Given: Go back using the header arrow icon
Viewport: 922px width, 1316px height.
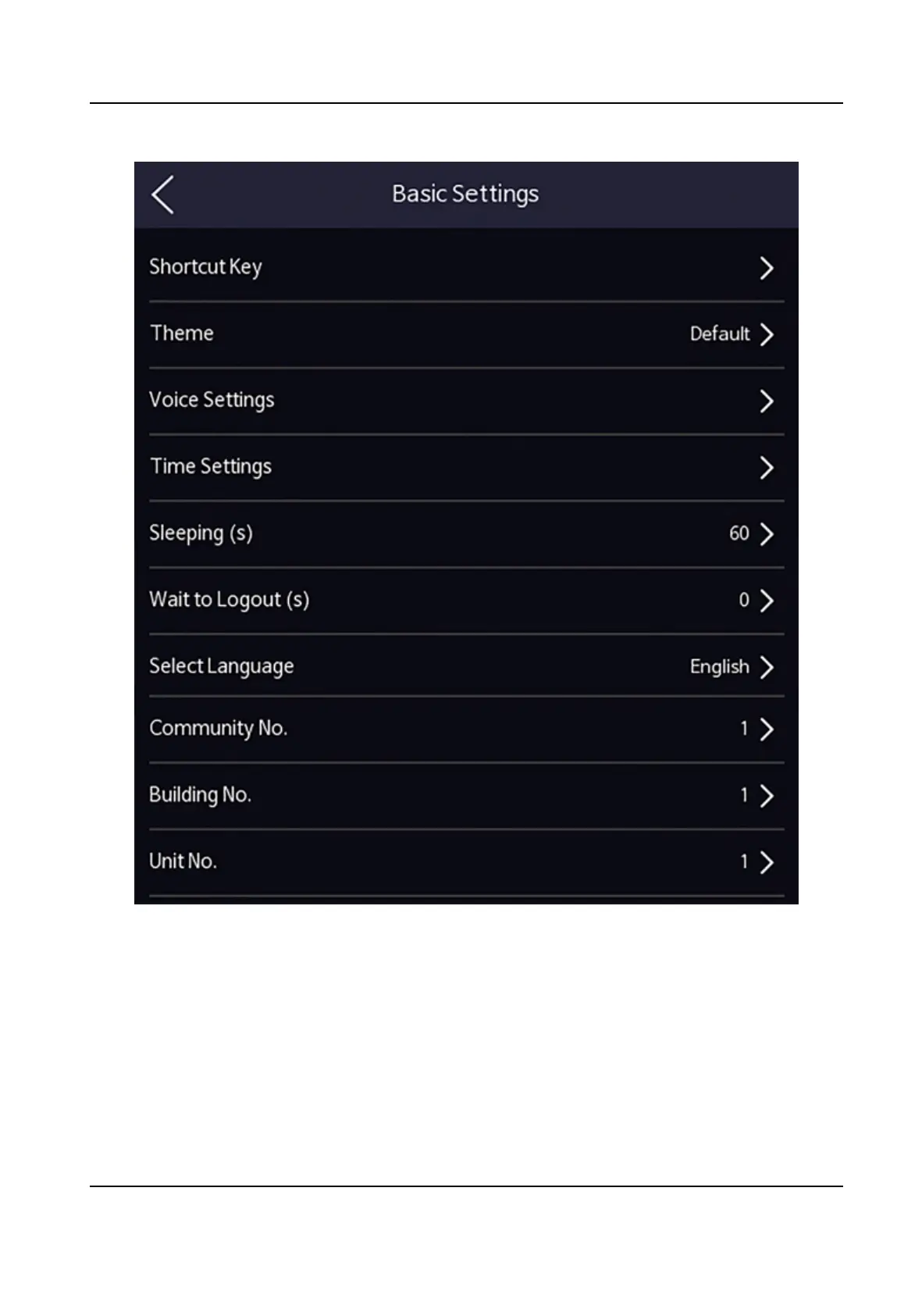Looking at the screenshot, I should coord(163,194).
